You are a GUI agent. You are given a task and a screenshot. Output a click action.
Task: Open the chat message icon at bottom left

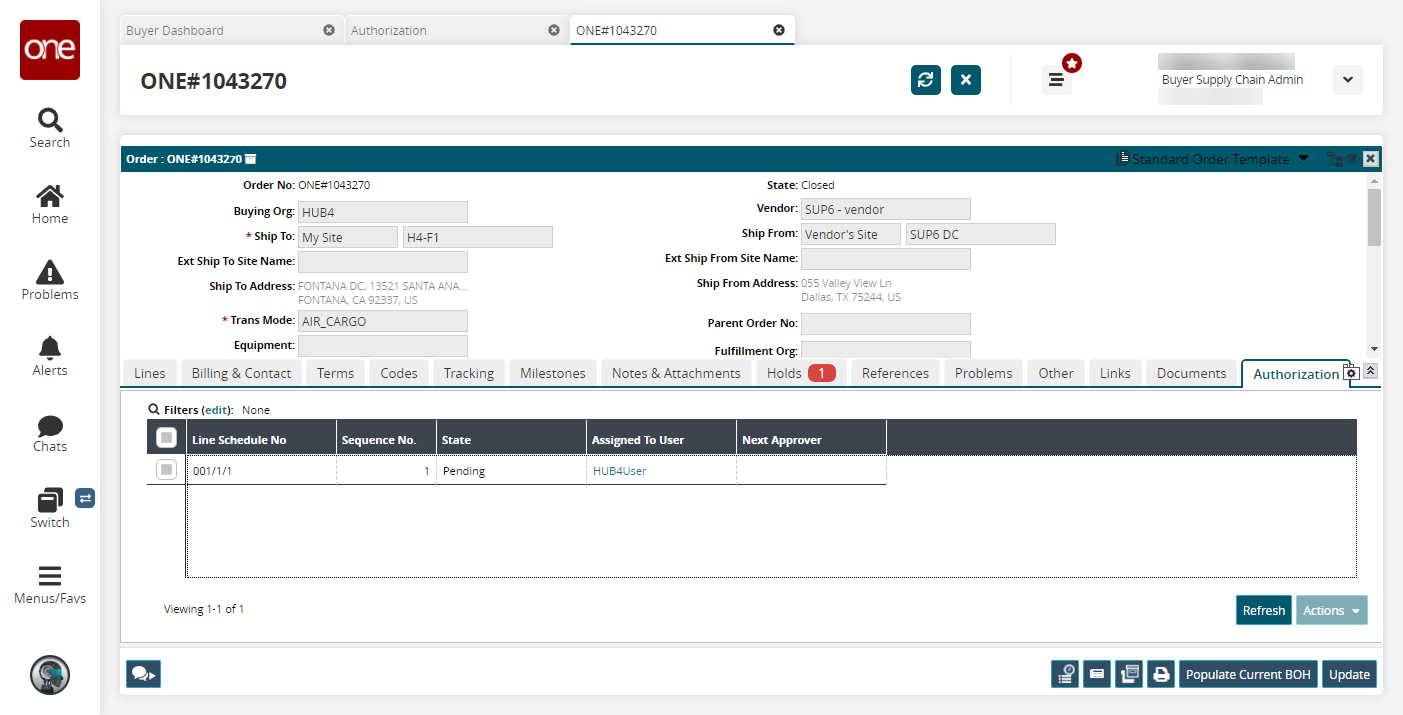(x=143, y=674)
